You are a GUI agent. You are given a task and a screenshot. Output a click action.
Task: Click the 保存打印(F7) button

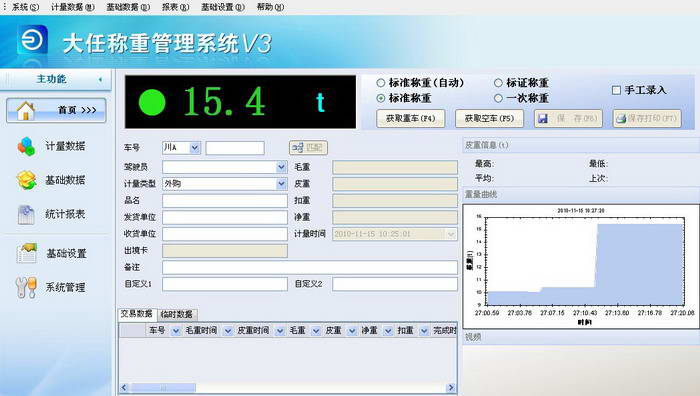click(647, 119)
